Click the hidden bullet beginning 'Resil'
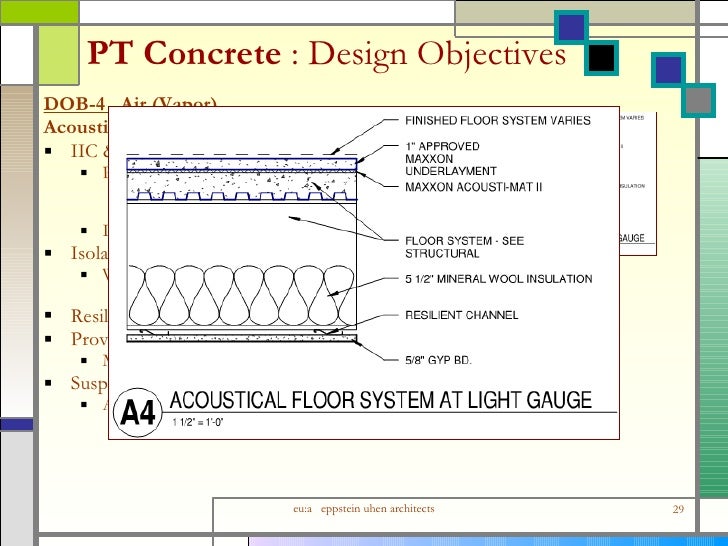 (89, 316)
